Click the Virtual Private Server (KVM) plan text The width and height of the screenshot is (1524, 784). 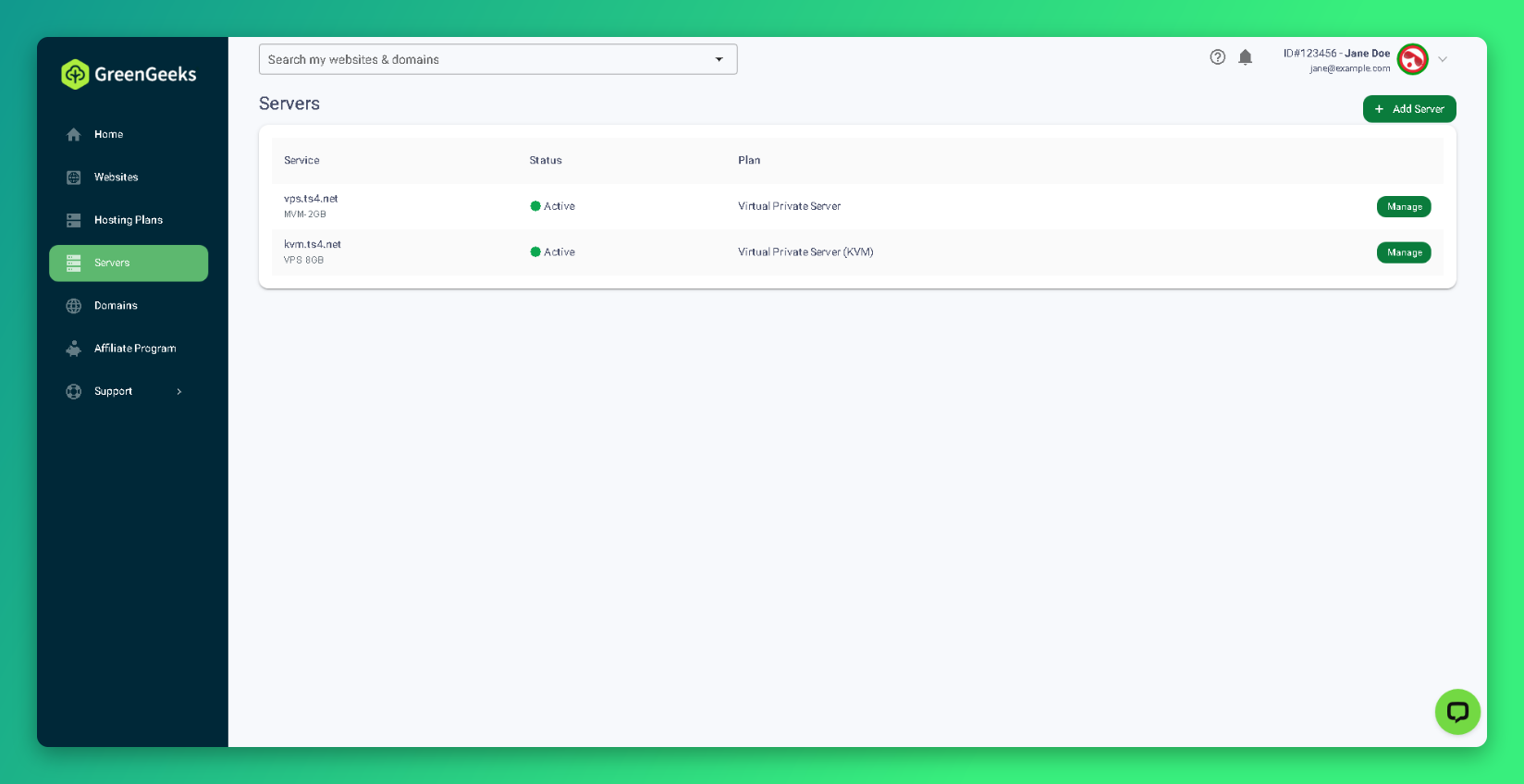coord(805,251)
